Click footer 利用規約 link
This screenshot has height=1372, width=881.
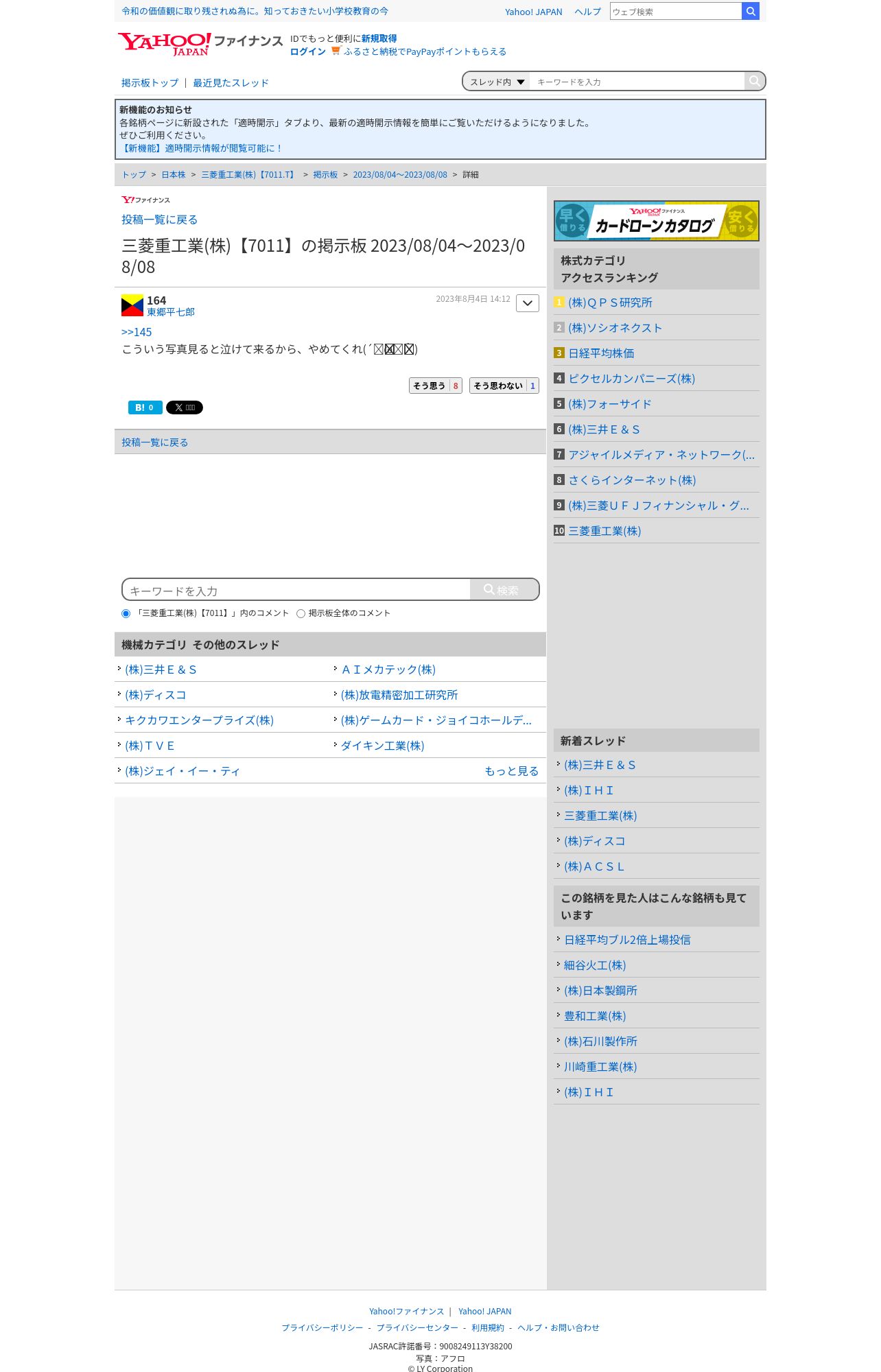(487, 1327)
